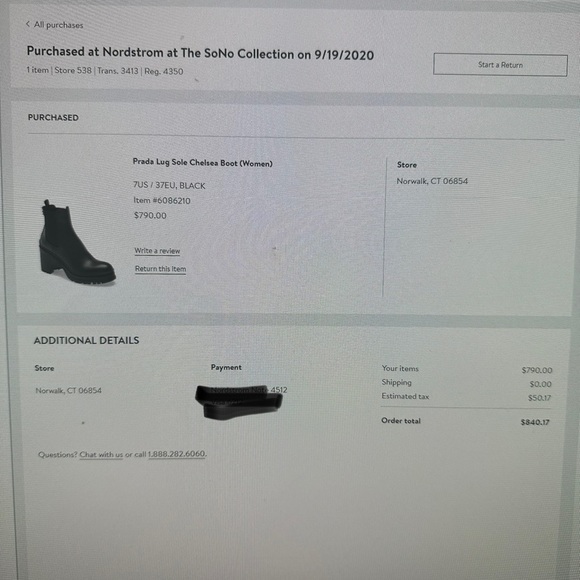Click the purchase heading dated 9/19/2020
Screen dimensions: 580x580
tap(200, 53)
